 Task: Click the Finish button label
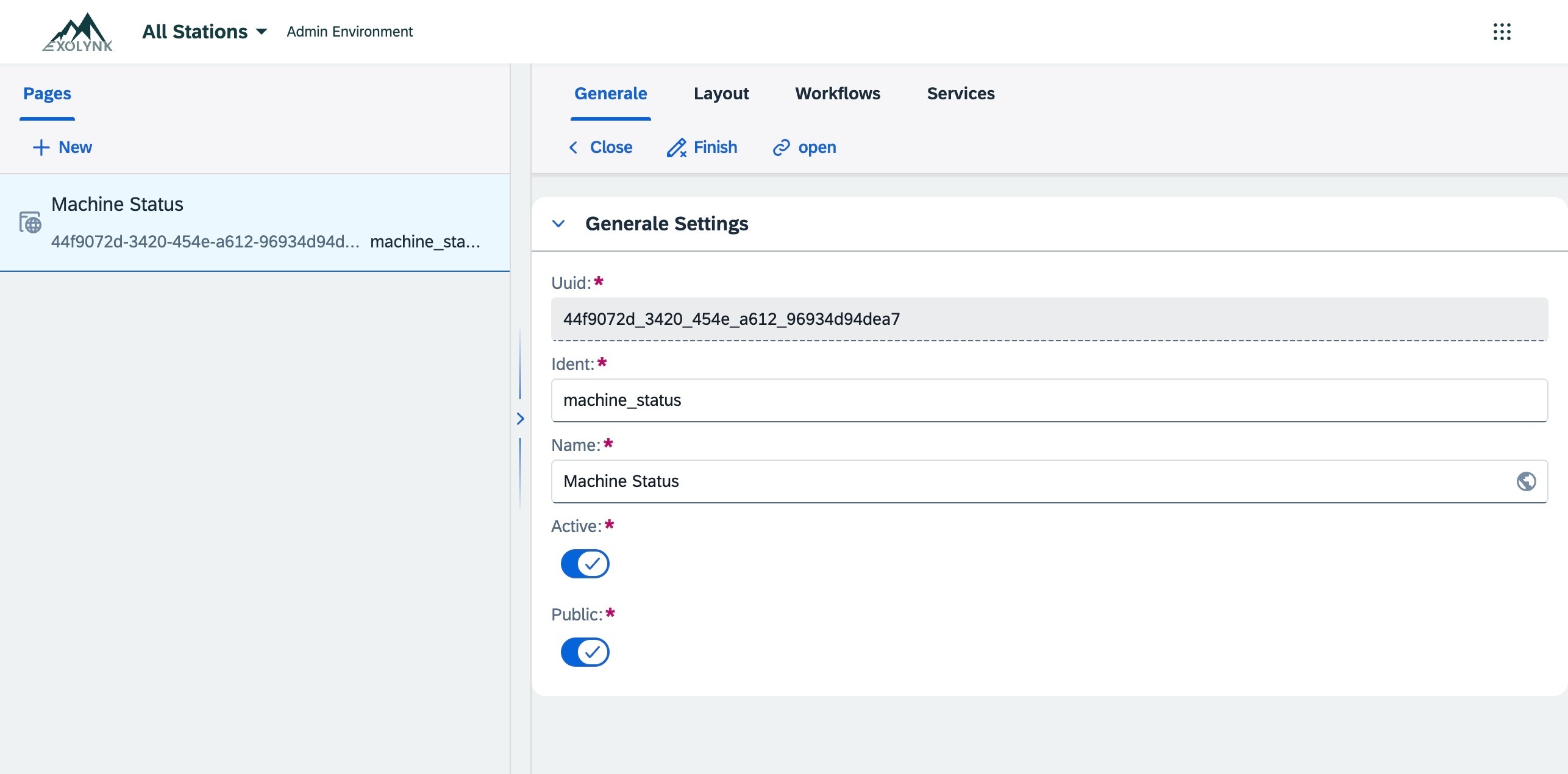715,147
